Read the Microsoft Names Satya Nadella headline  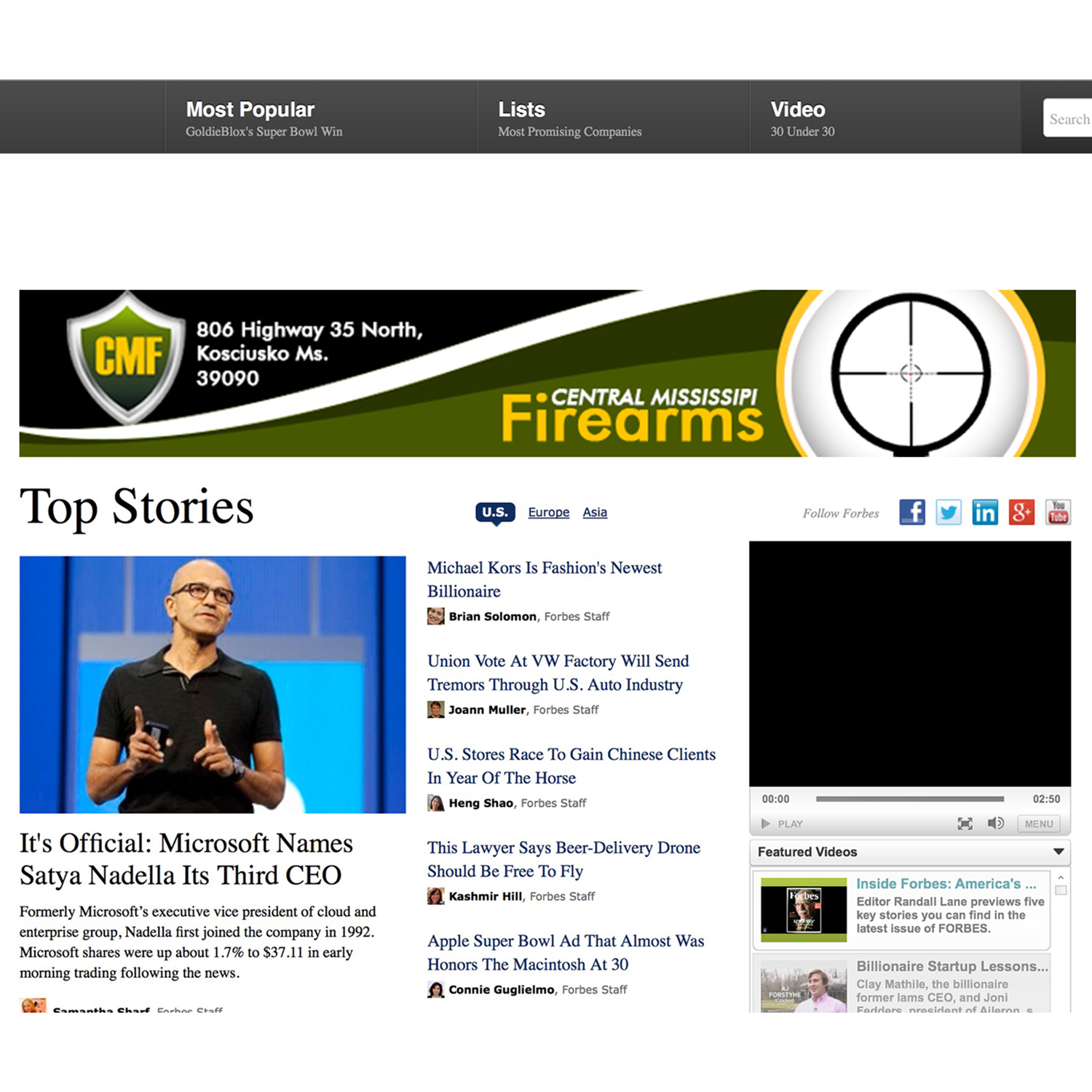(x=186, y=859)
